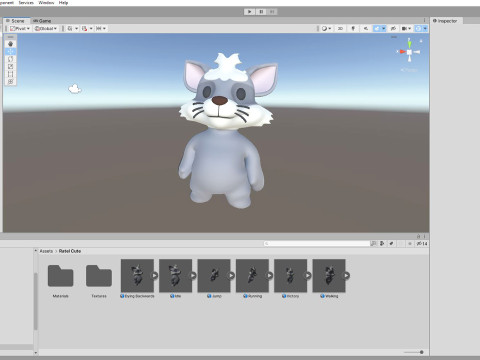480x360 pixels.
Task: Expand the Dying Backwards asset arrow
Action: (154, 276)
